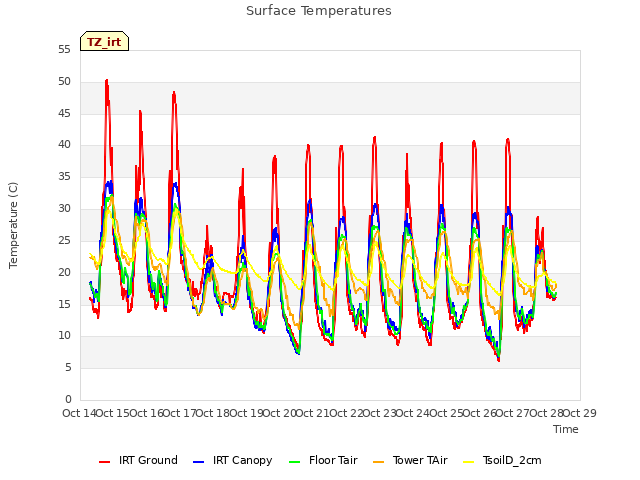Toggle the IRT Ground legend entry
Screen dimensions: 640x480
coord(138,460)
